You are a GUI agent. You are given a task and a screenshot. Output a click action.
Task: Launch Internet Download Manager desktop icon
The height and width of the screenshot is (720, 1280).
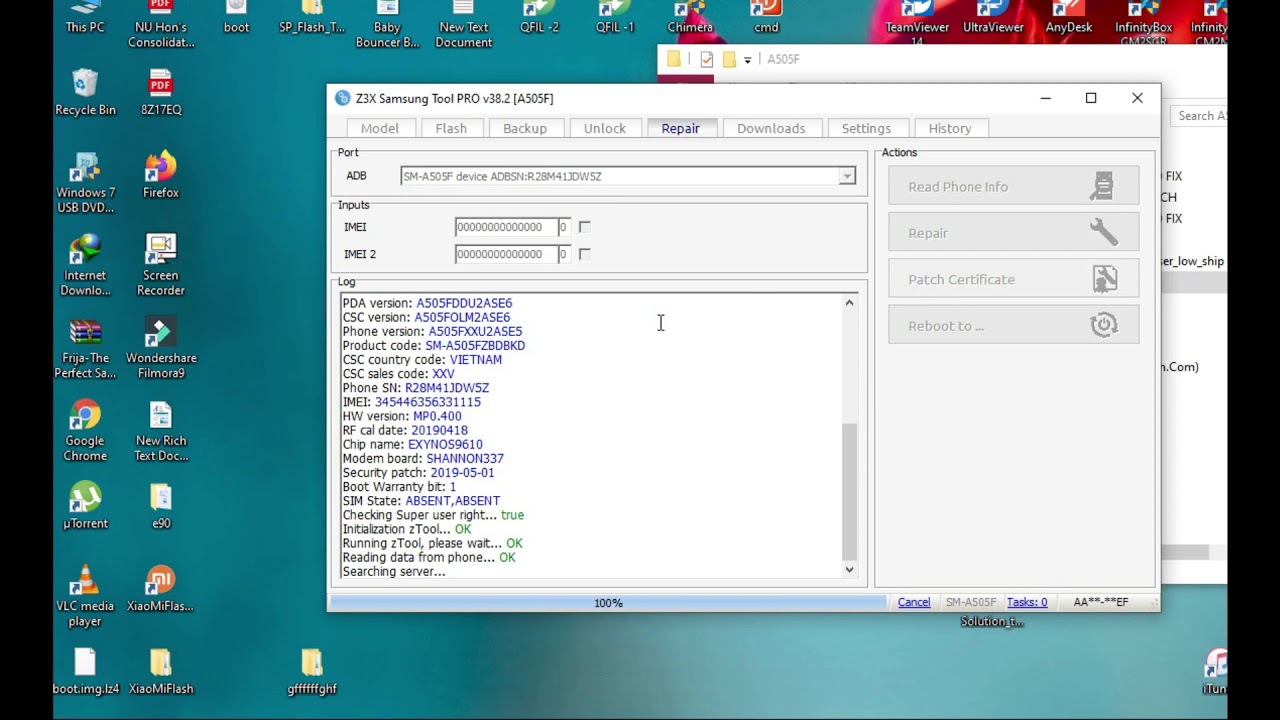tap(85, 265)
